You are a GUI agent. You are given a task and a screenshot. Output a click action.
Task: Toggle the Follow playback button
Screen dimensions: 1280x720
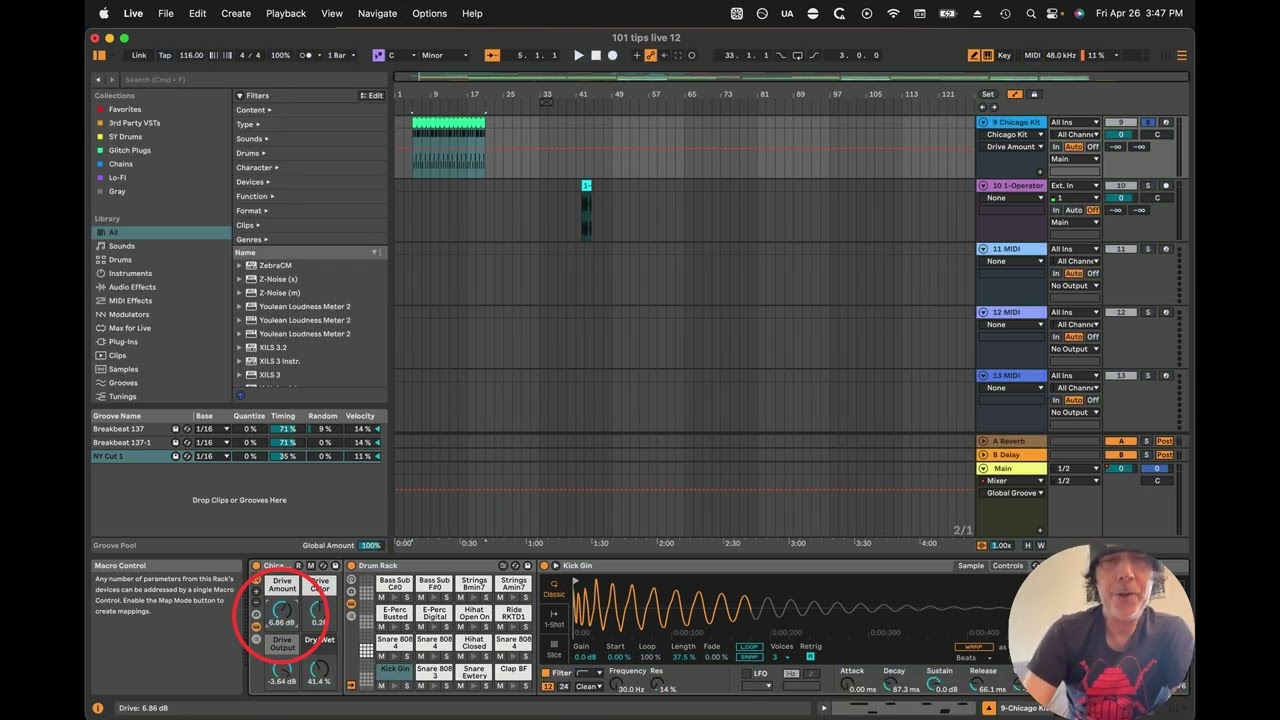(492, 55)
